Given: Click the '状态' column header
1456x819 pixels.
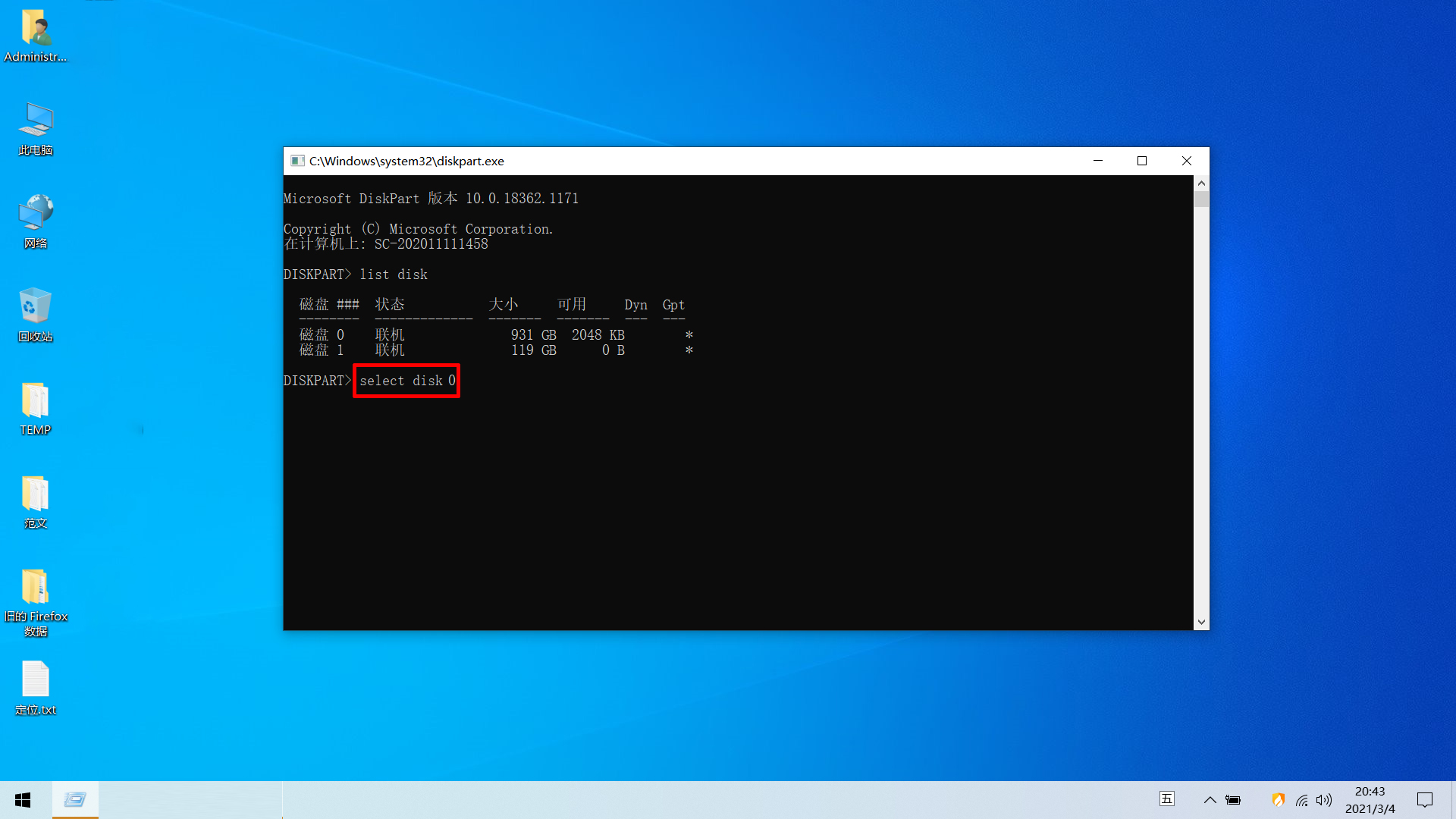Looking at the screenshot, I should point(390,305).
